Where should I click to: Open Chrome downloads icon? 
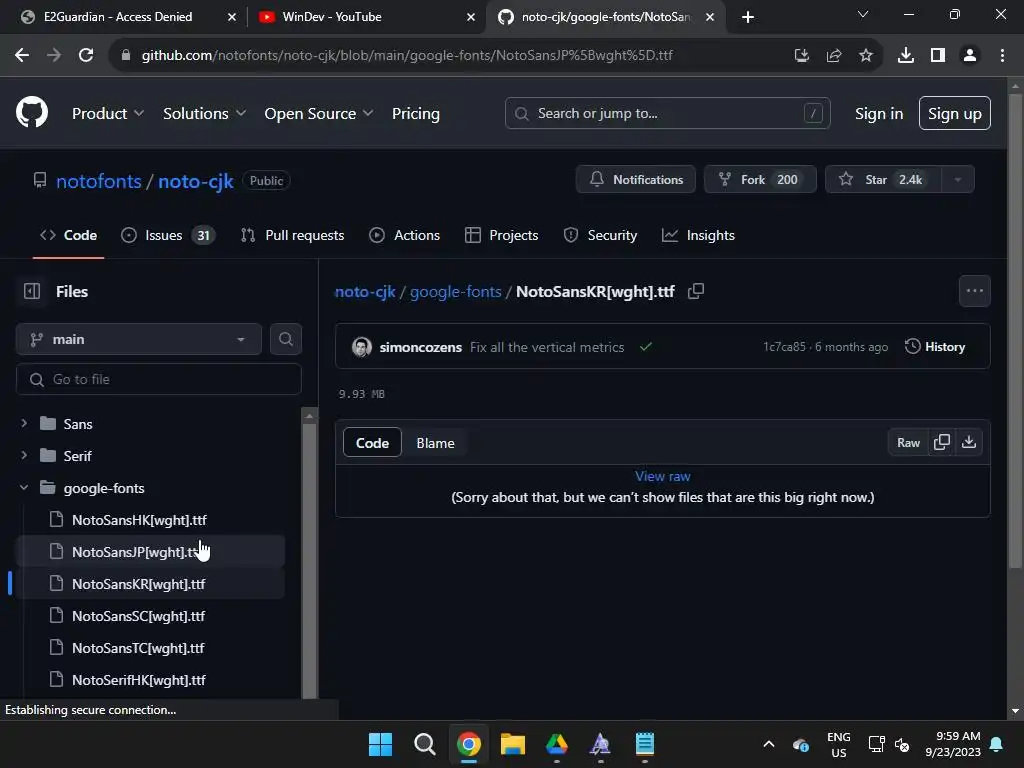[906, 56]
